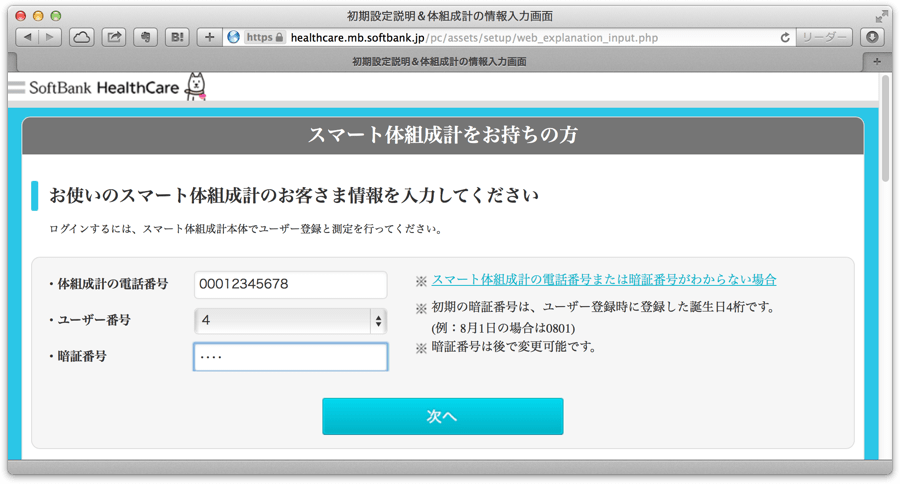Click the page vertical scrollbar
The image size is (900, 484).
[x=885, y=129]
